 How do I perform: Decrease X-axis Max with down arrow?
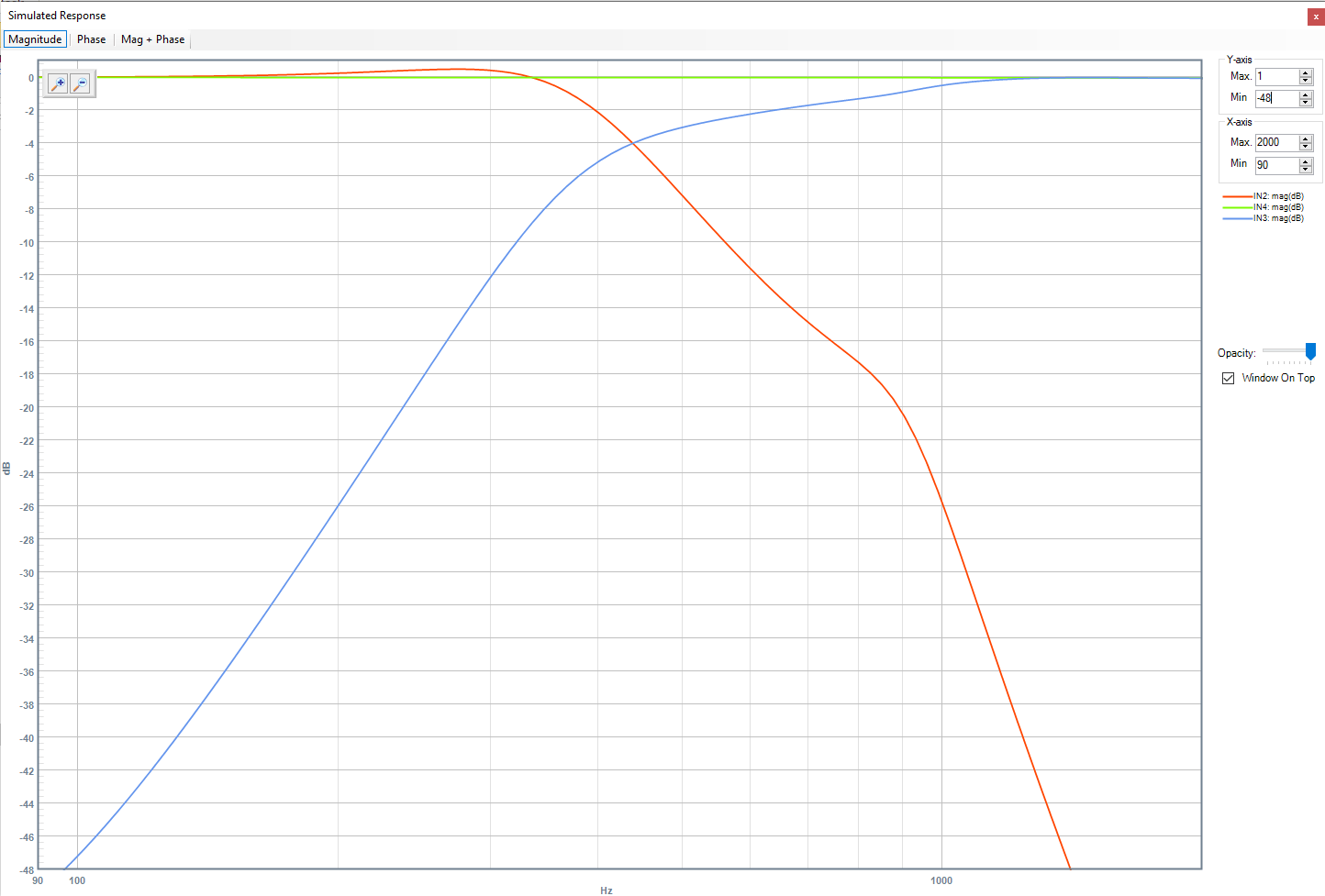[x=1306, y=147]
